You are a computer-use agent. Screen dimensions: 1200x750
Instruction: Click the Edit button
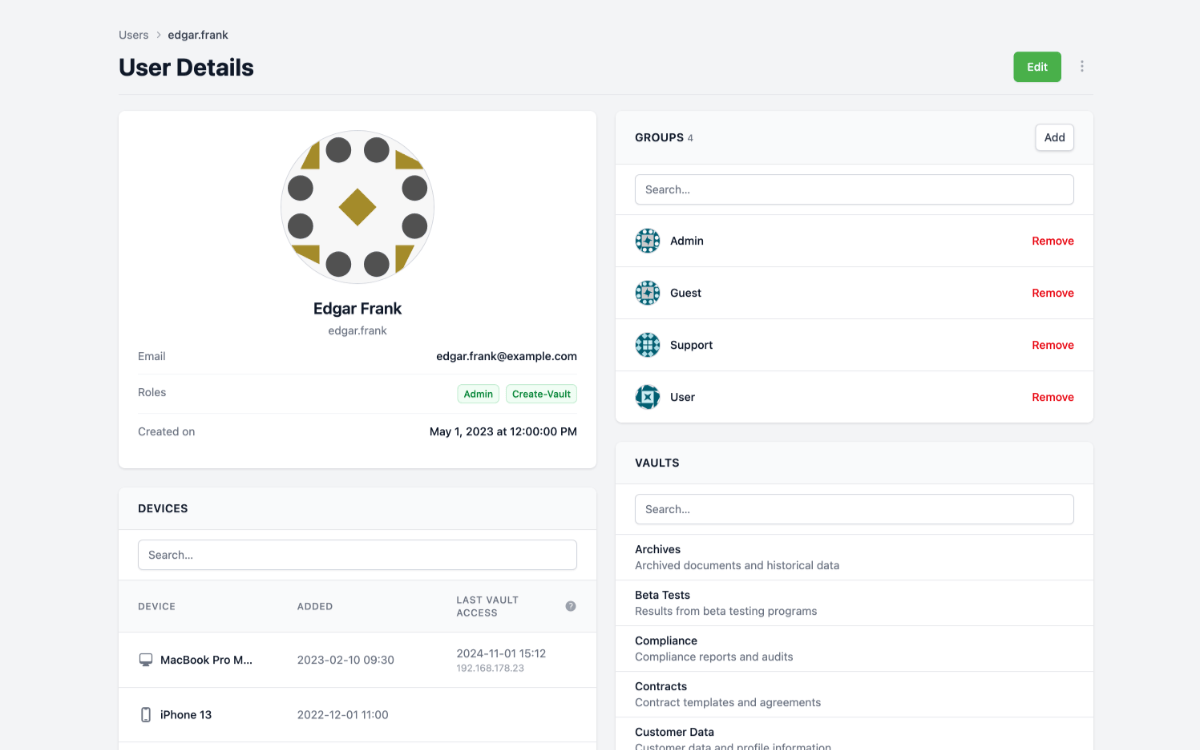pyautogui.click(x=1037, y=66)
